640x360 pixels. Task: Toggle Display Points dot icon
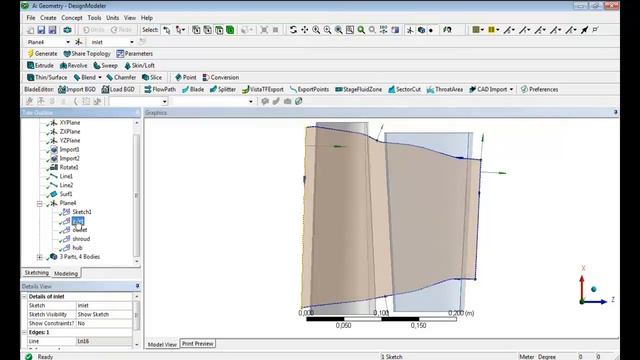coord(431,30)
